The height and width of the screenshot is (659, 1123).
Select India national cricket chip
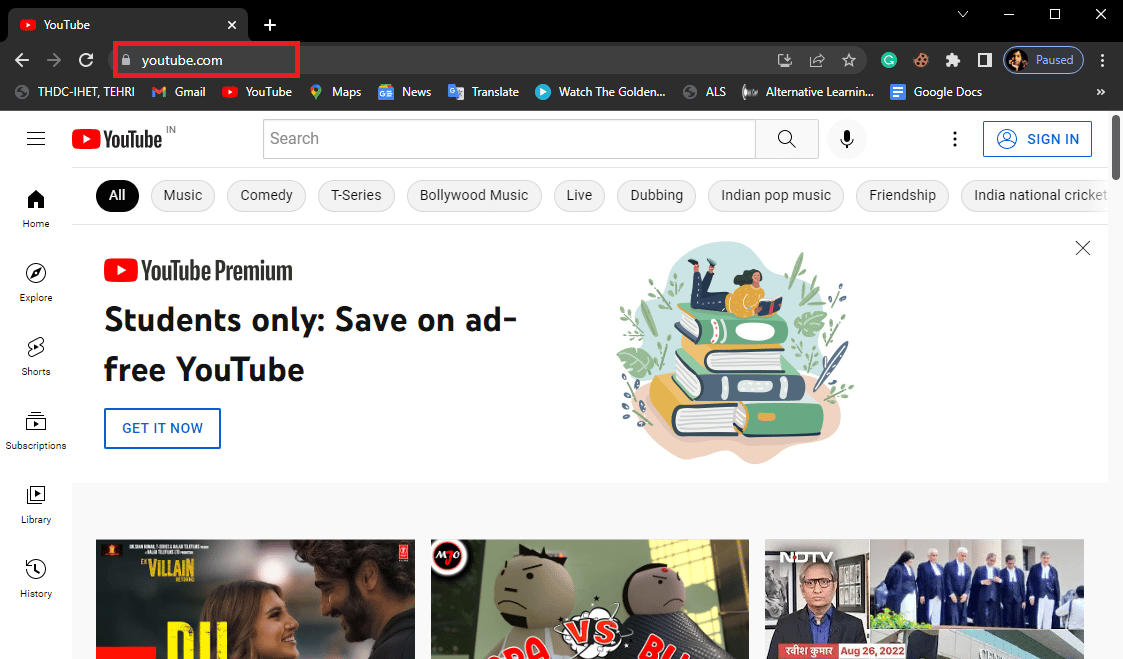click(1036, 196)
